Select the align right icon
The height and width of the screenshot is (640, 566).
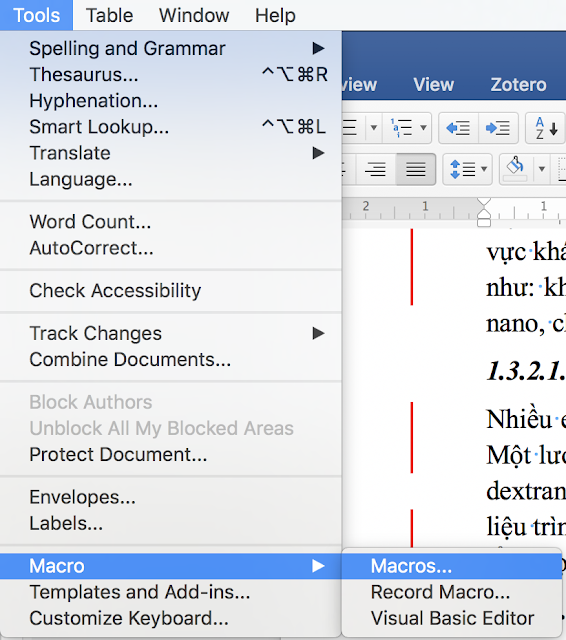click(375, 169)
